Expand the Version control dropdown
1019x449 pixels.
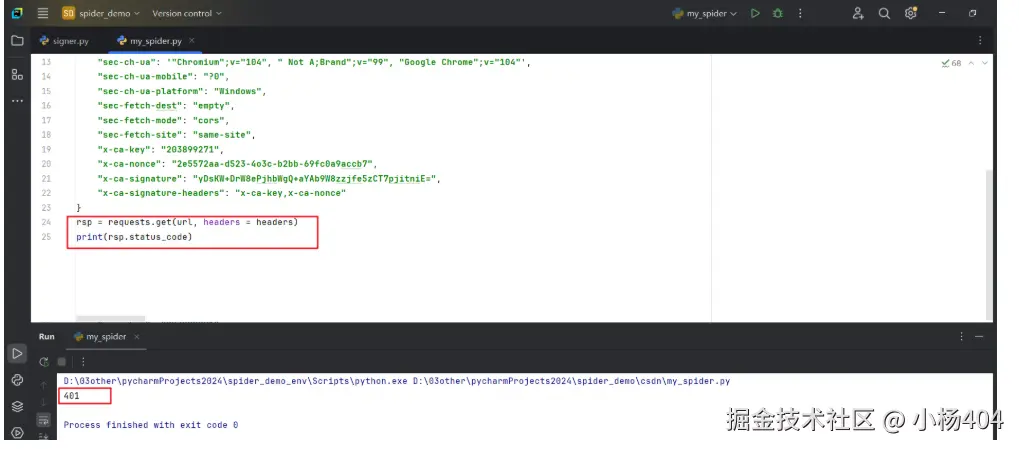[x=187, y=13]
